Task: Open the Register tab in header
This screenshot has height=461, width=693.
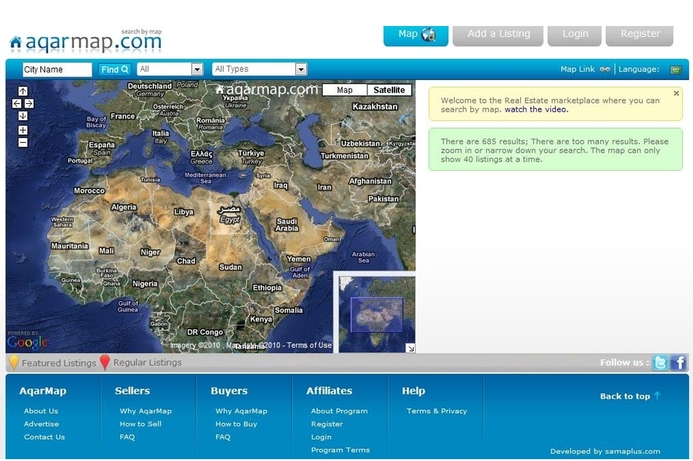Action: point(640,35)
